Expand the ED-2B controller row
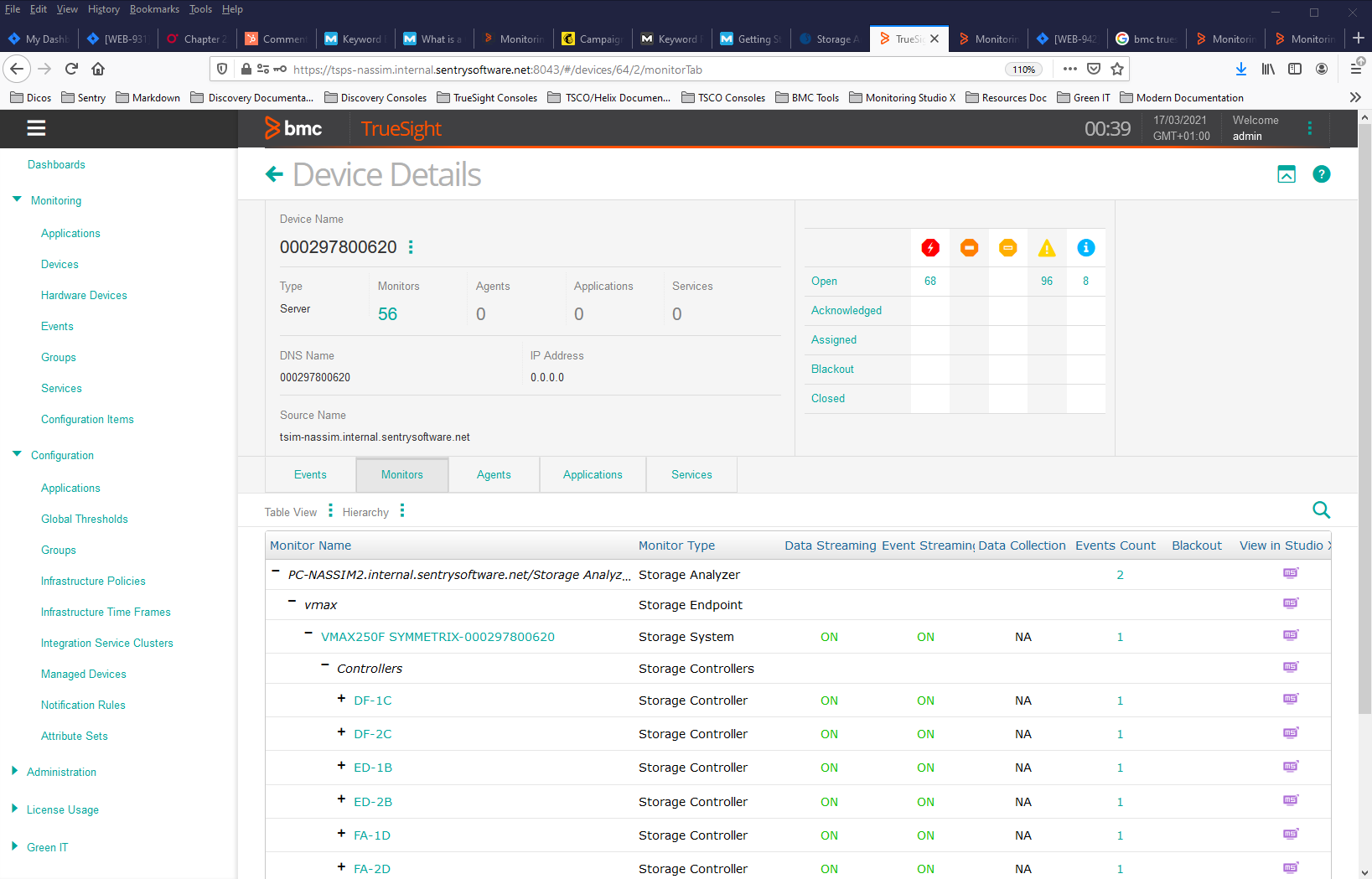 [x=341, y=799]
